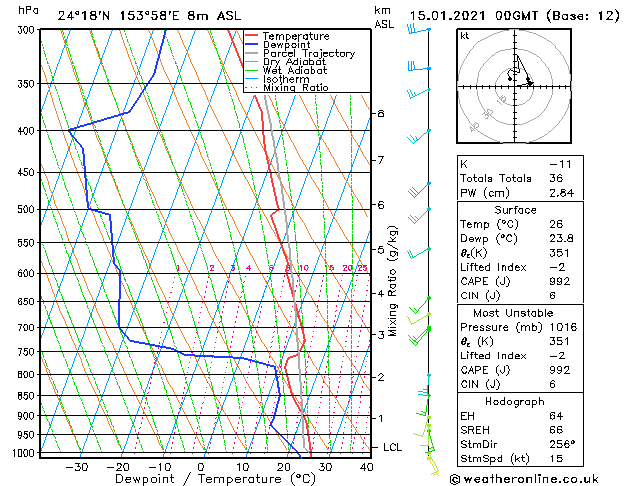This screenshot has width=629, height=486.
Task: Click the vertical 'Mixing Ratio (g/kg)' axis title
Action: pyautogui.click(x=392, y=281)
